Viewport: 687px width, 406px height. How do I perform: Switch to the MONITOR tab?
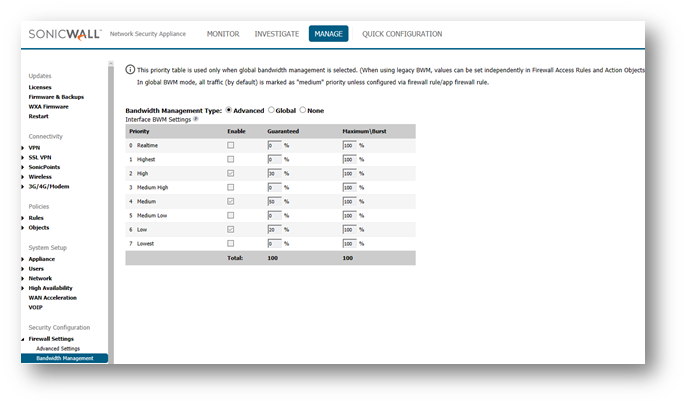222,34
